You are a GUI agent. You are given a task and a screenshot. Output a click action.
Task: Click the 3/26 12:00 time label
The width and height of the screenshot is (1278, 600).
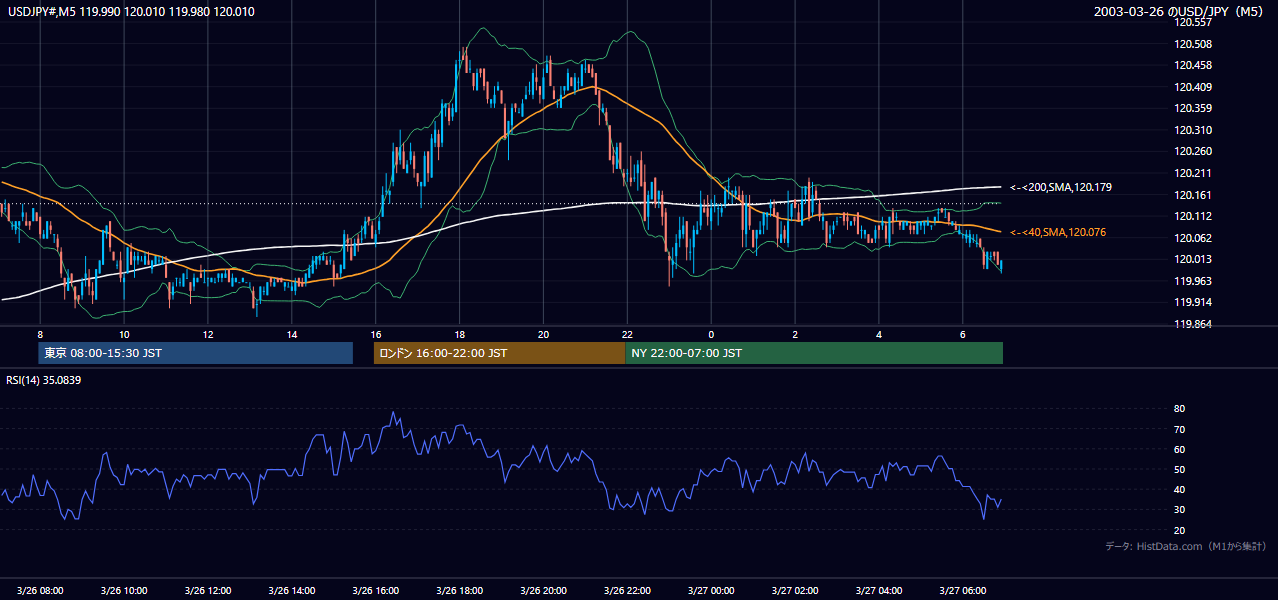click(207, 591)
